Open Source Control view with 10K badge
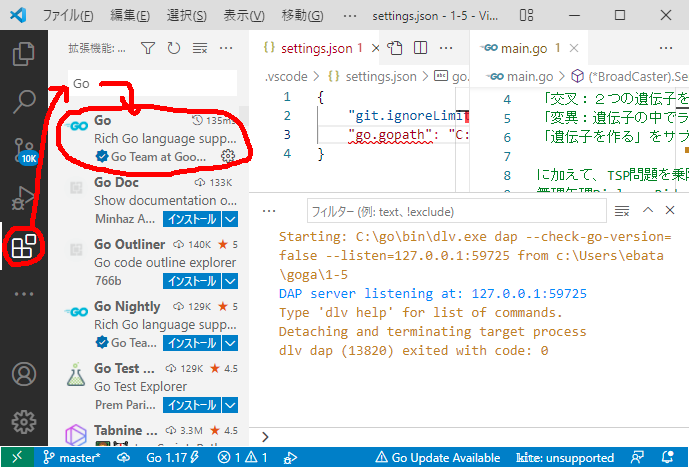The image size is (689, 468). [x=23, y=150]
